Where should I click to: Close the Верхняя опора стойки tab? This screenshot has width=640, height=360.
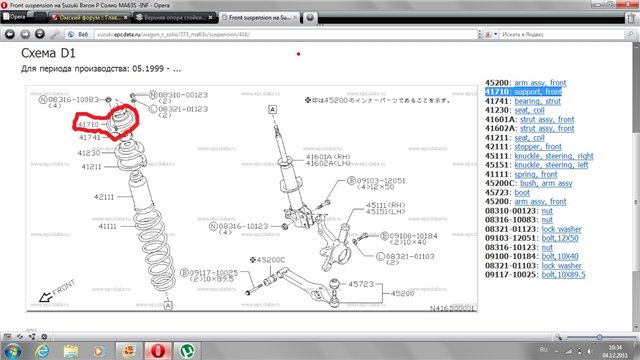(211, 18)
